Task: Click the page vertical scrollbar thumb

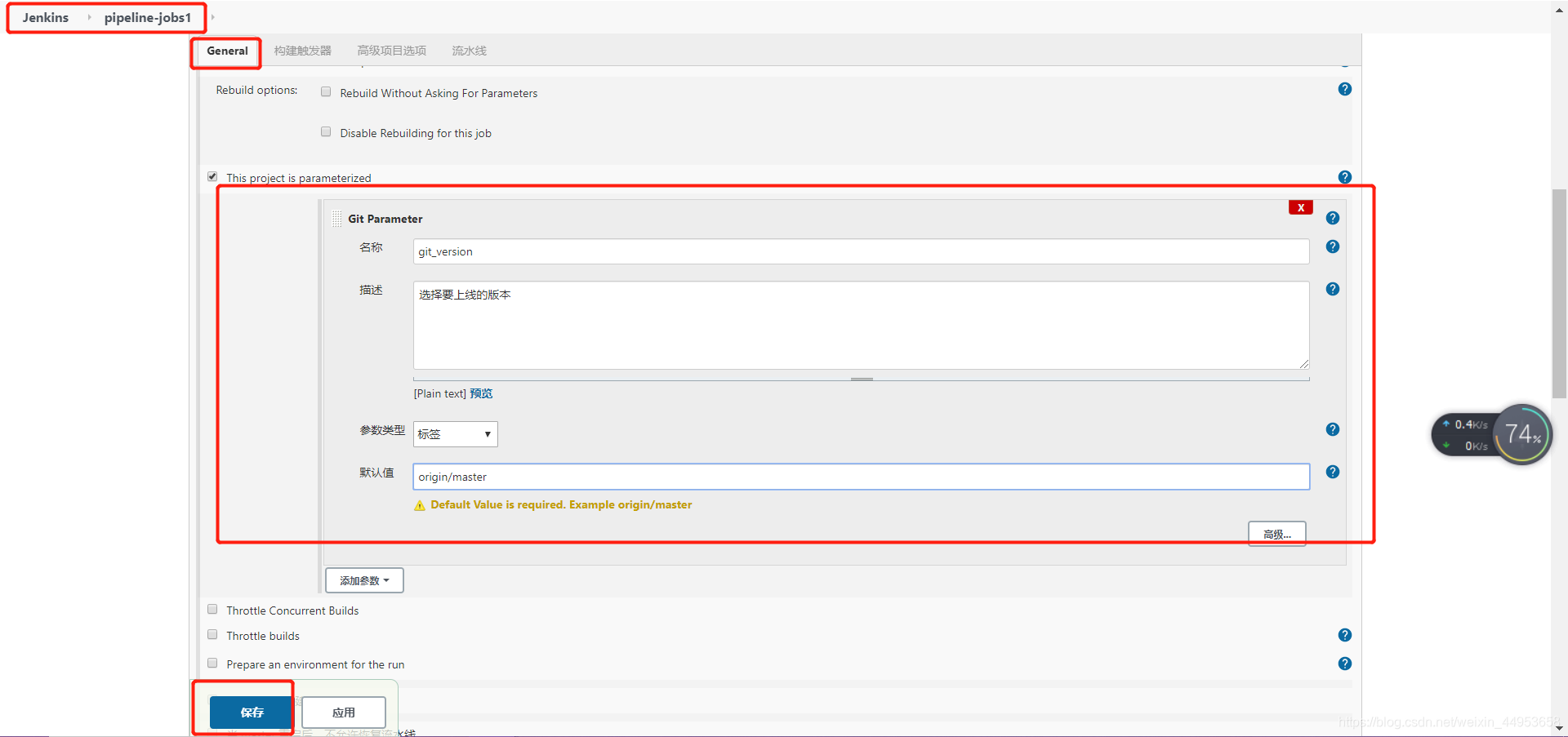Action: 1559,293
